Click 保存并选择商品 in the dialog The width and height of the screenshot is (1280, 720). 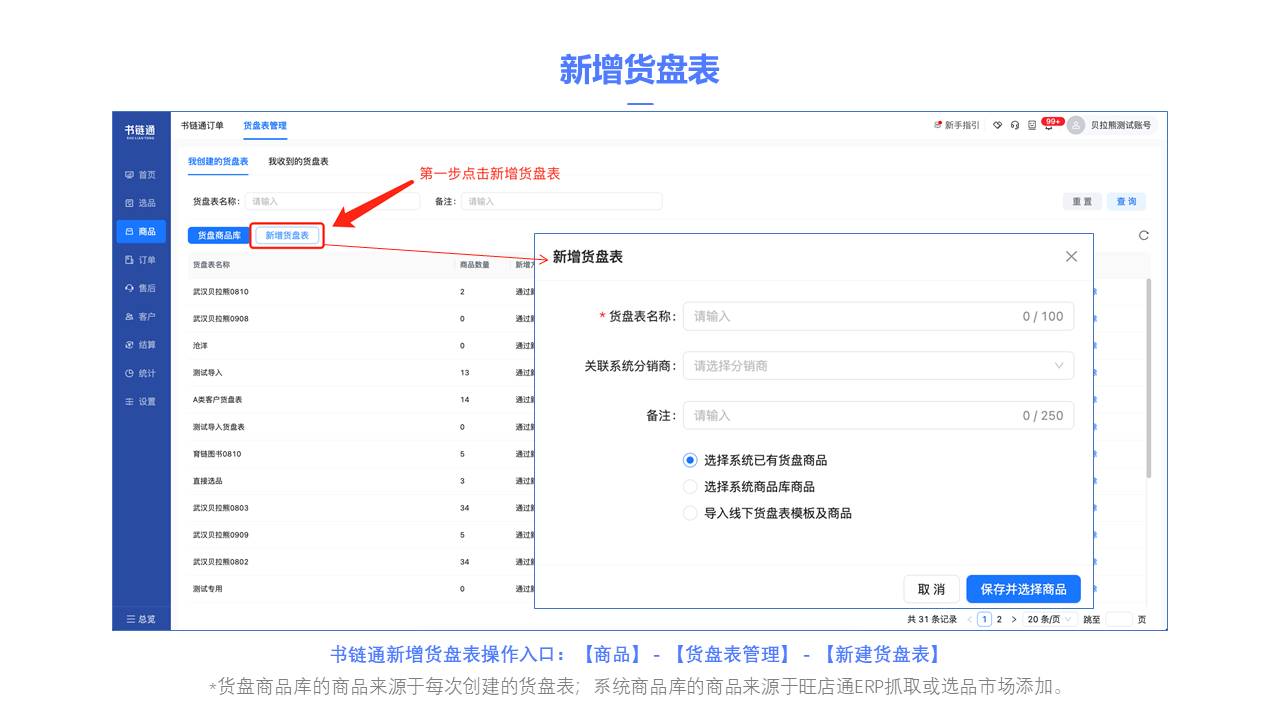[x=1023, y=589]
